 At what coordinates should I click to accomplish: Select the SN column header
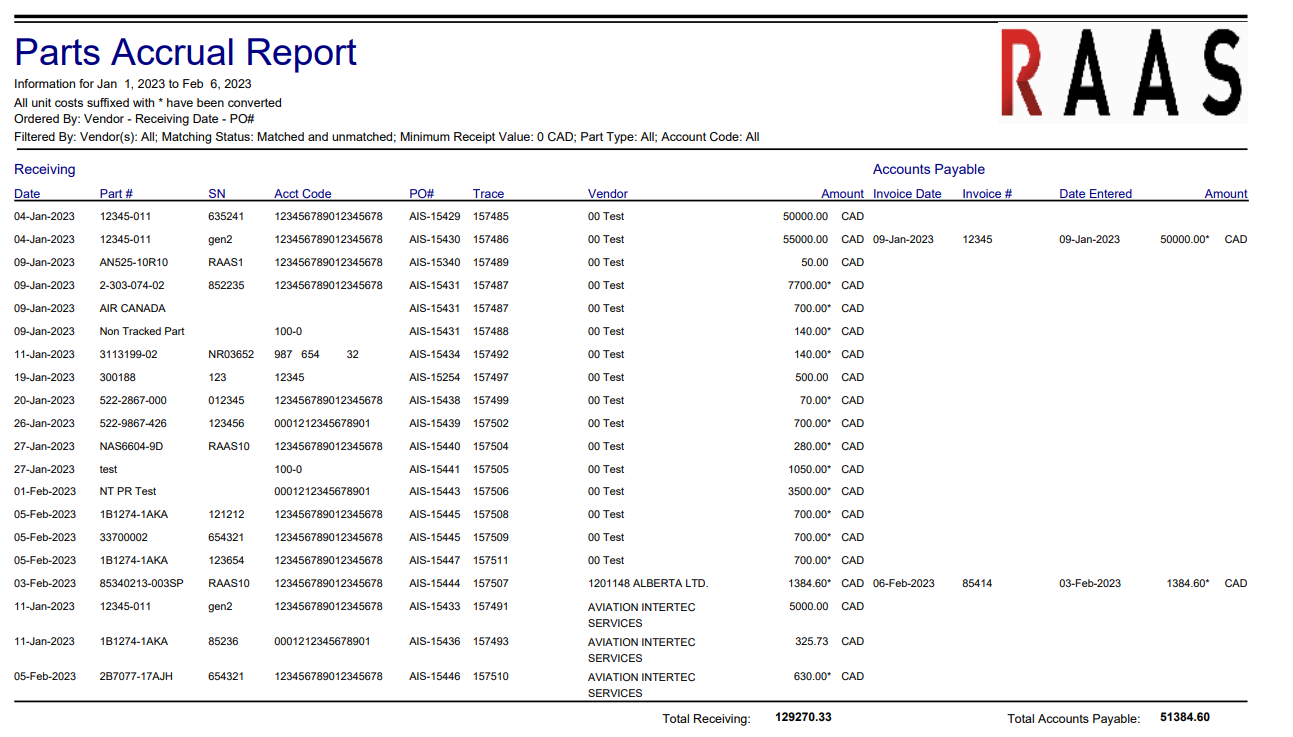click(x=217, y=194)
